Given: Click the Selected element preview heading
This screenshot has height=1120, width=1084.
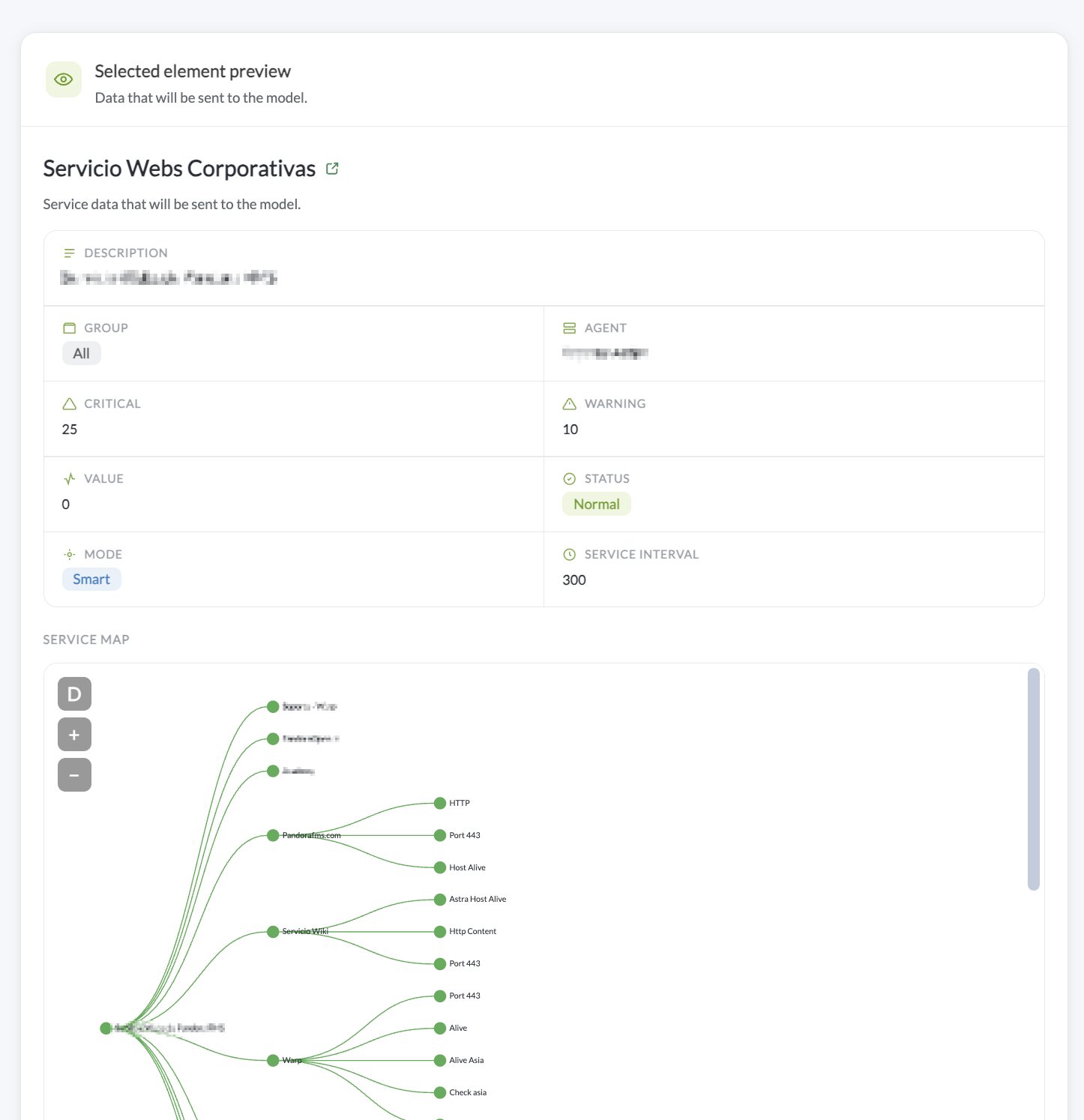Looking at the screenshot, I should [x=193, y=71].
